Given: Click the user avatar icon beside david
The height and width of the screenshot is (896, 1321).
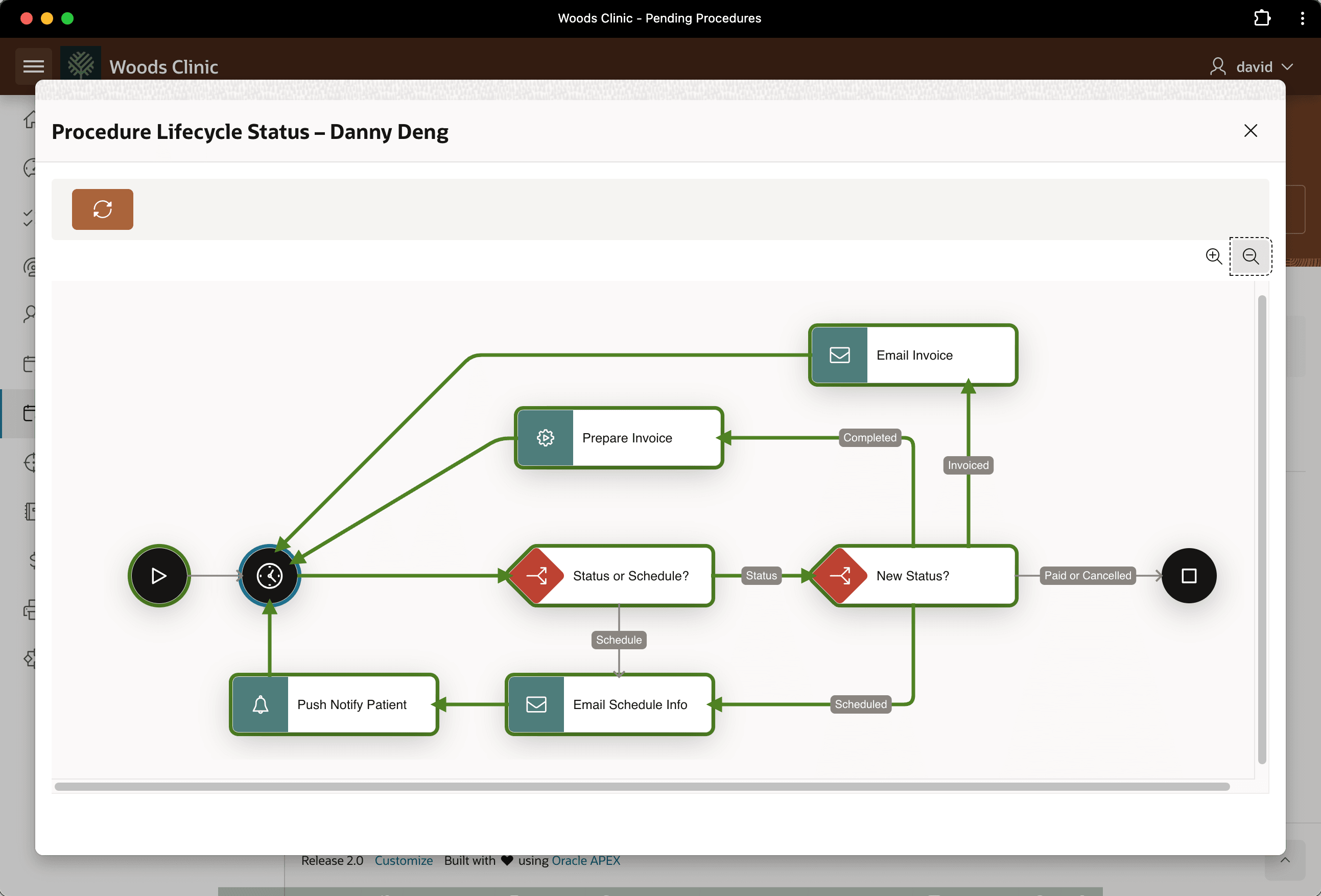Looking at the screenshot, I should 1217,66.
